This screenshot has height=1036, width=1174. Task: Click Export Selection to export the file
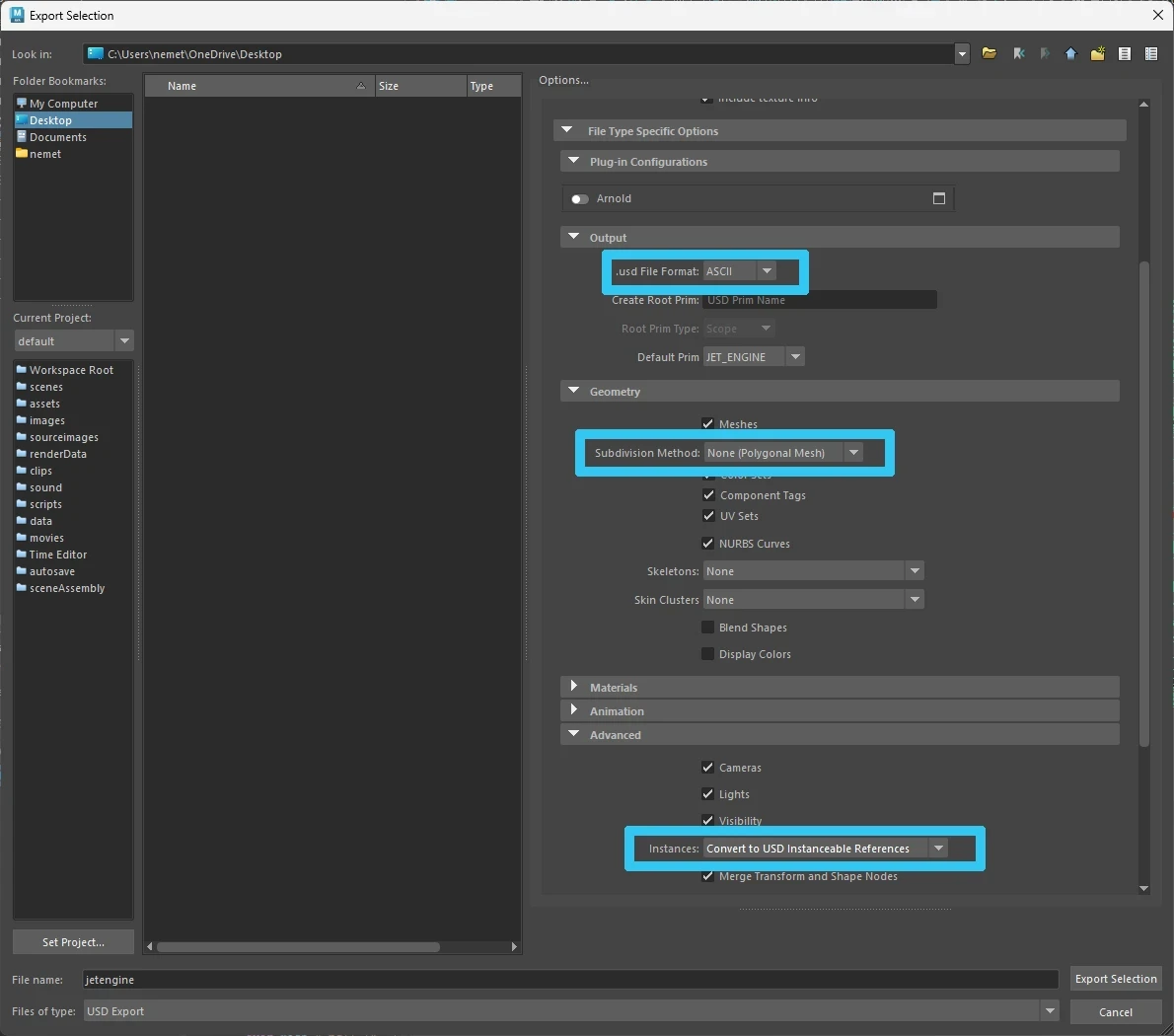pyautogui.click(x=1116, y=979)
